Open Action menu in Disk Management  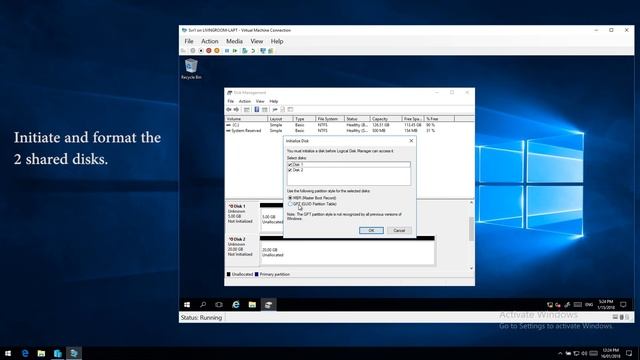tap(244, 101)
